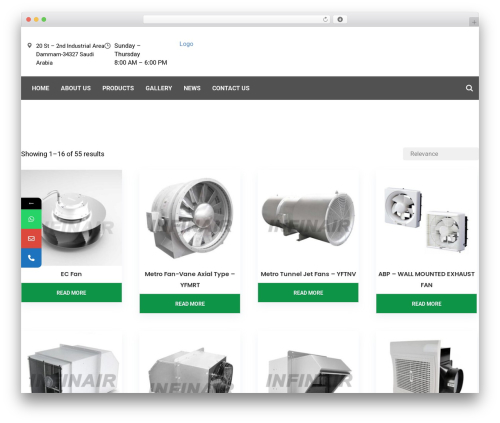Click the browser download circle icon
This screenshot has width=500, height=423.
(x=340, y=19)
